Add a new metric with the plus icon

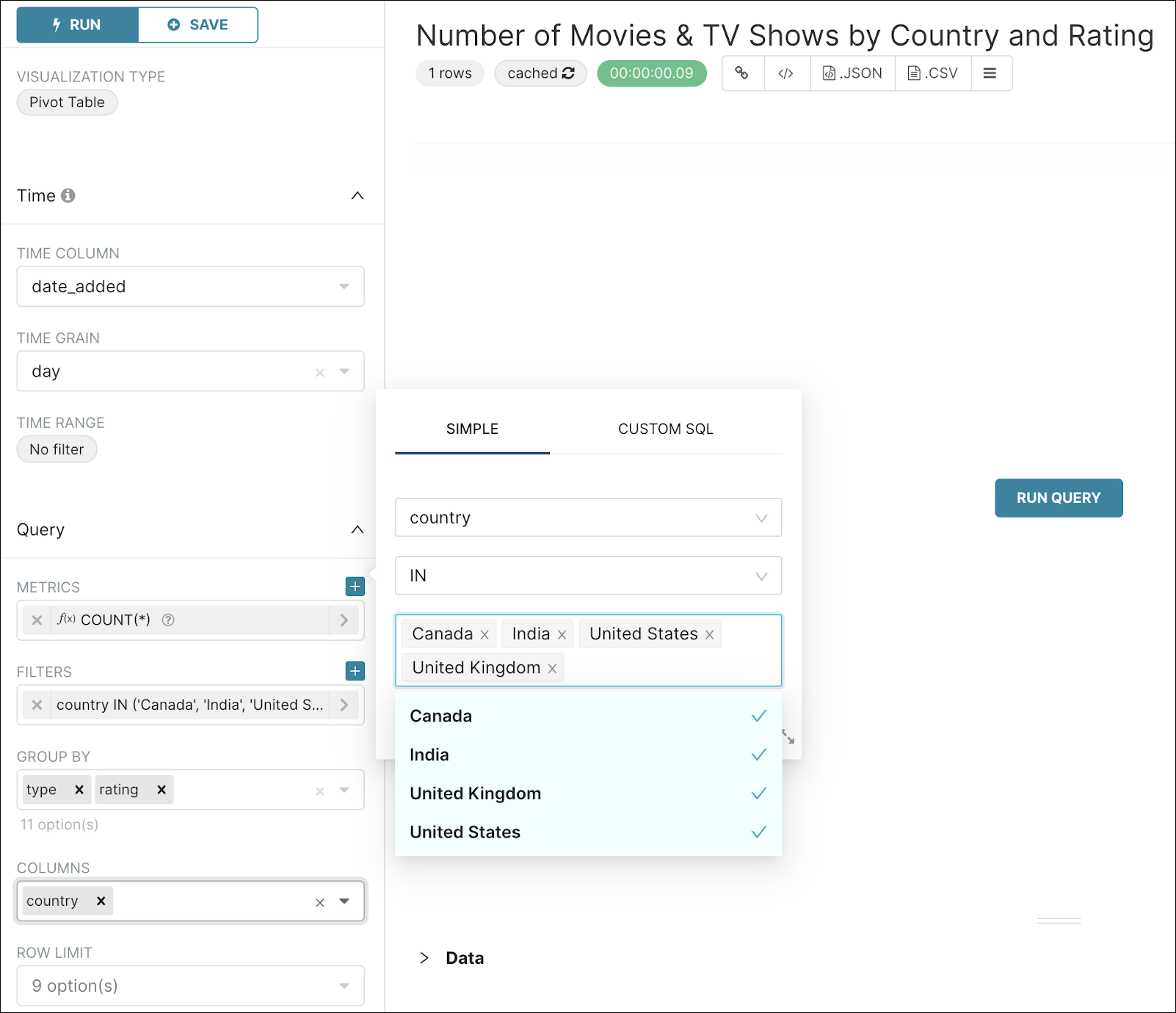[x=355, y=587]
